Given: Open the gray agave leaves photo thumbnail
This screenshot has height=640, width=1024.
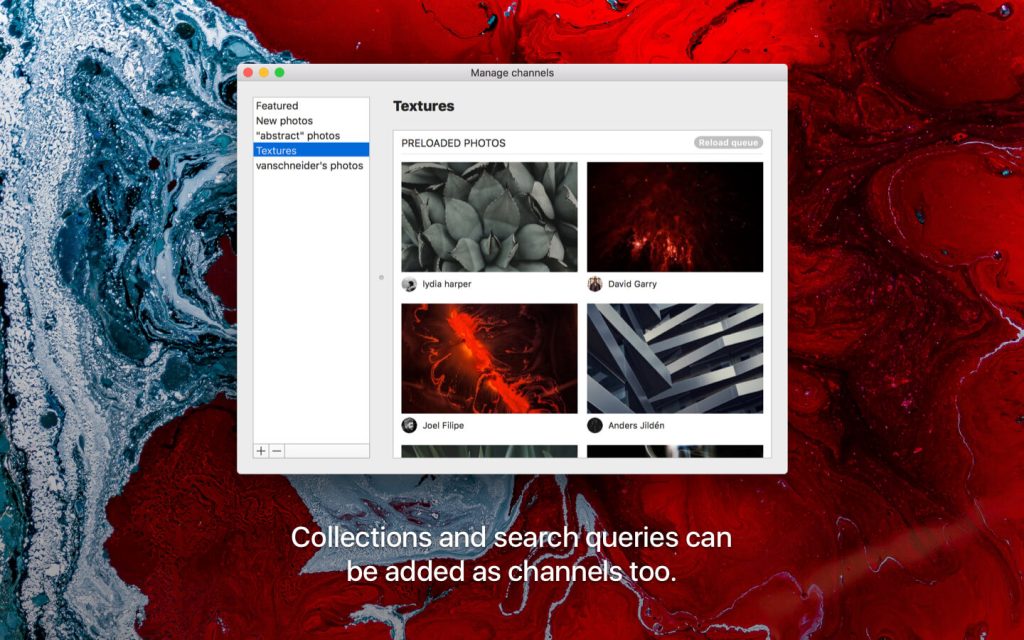Looking at the screenshot, I should click(489, 215).
